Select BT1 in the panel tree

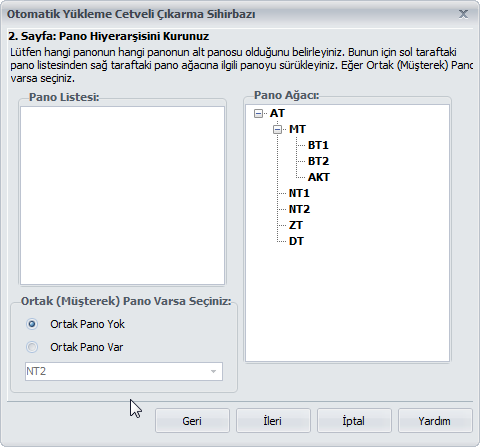coord(318,145)
